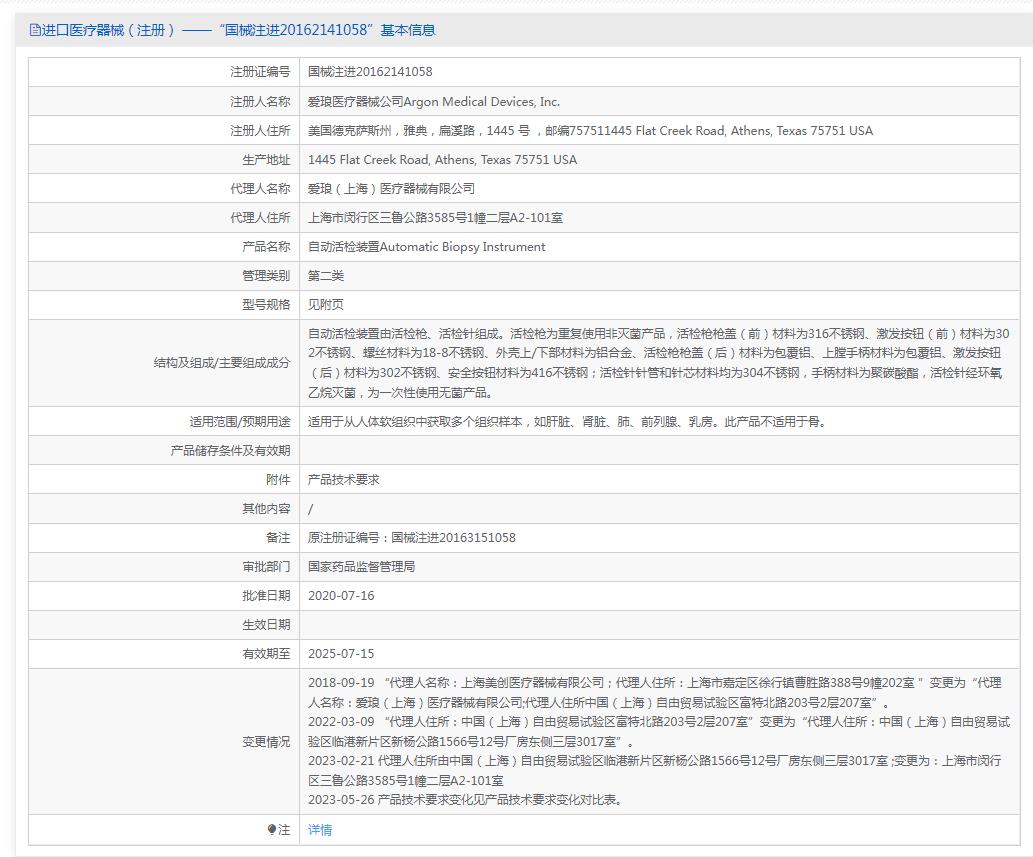1033x857 pixels.
Task: Click the 适用范围/预期用途 label
Action: point(240,422)
